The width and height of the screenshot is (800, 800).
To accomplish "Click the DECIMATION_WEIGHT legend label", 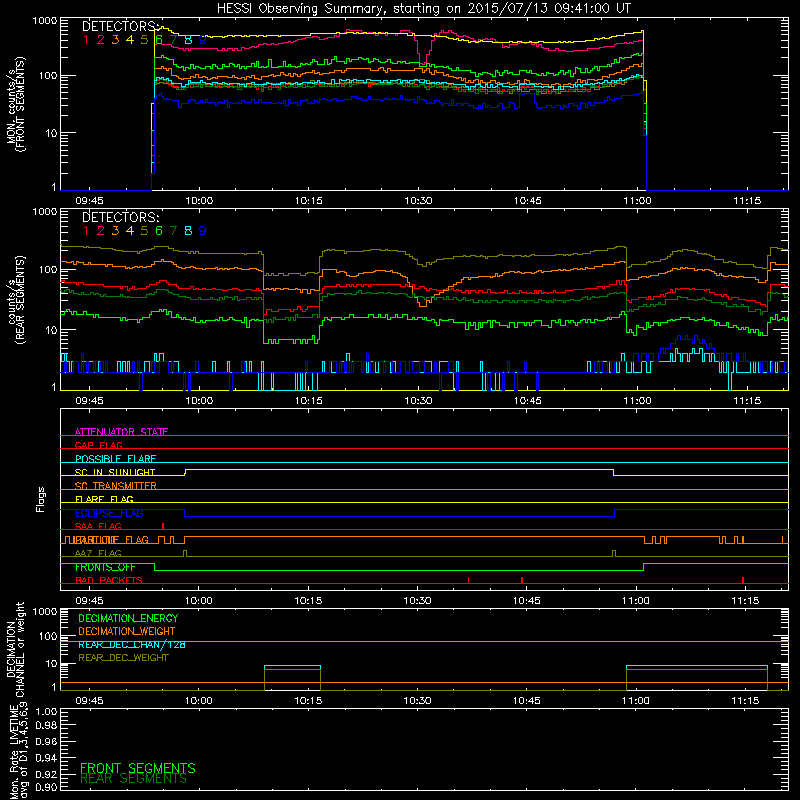I will 127,632.
